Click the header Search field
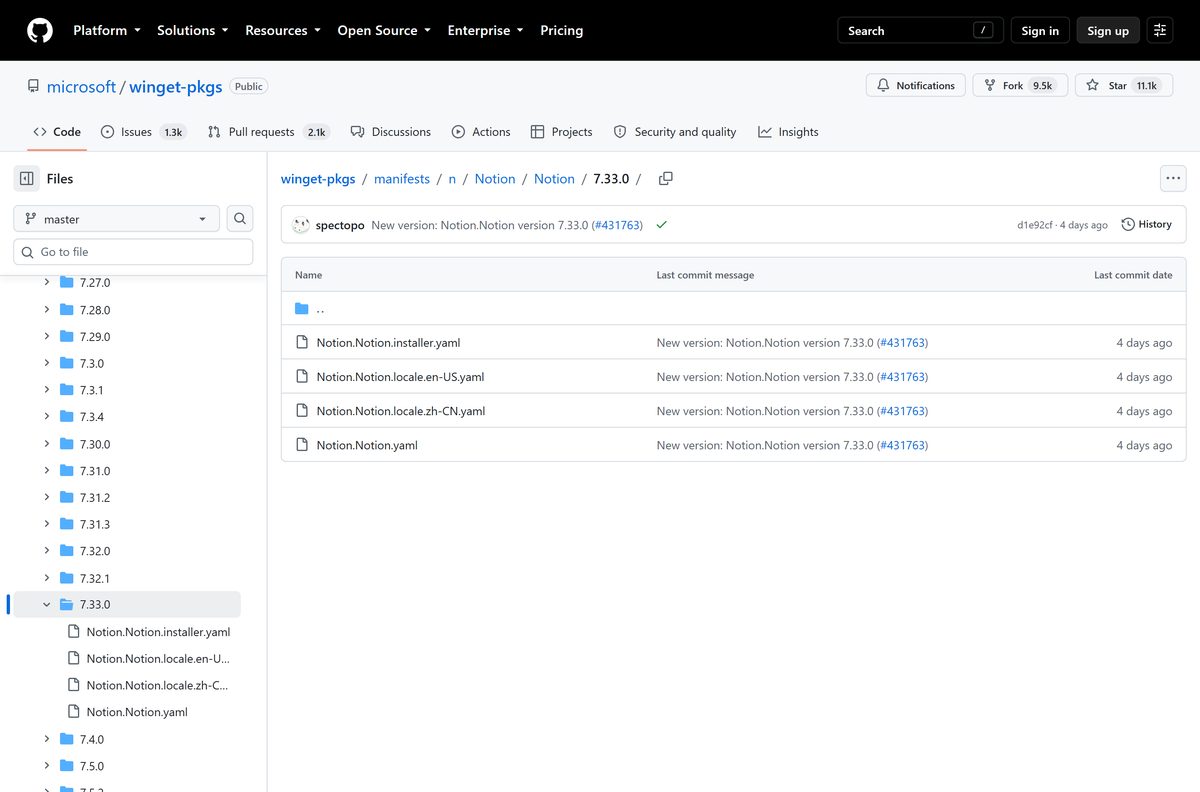1200x792 pixels. [x=920, y=31]
